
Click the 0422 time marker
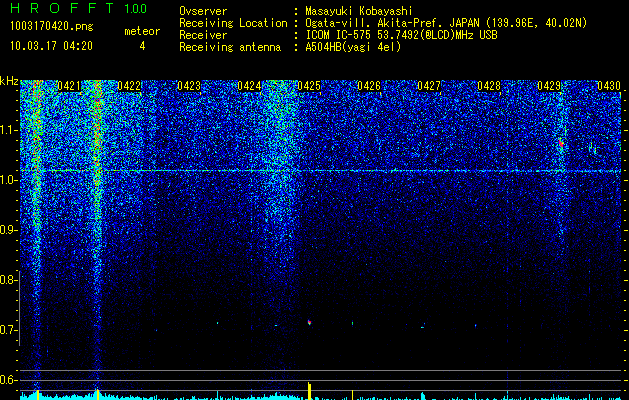pyautogui.click(x=129, y=86)
